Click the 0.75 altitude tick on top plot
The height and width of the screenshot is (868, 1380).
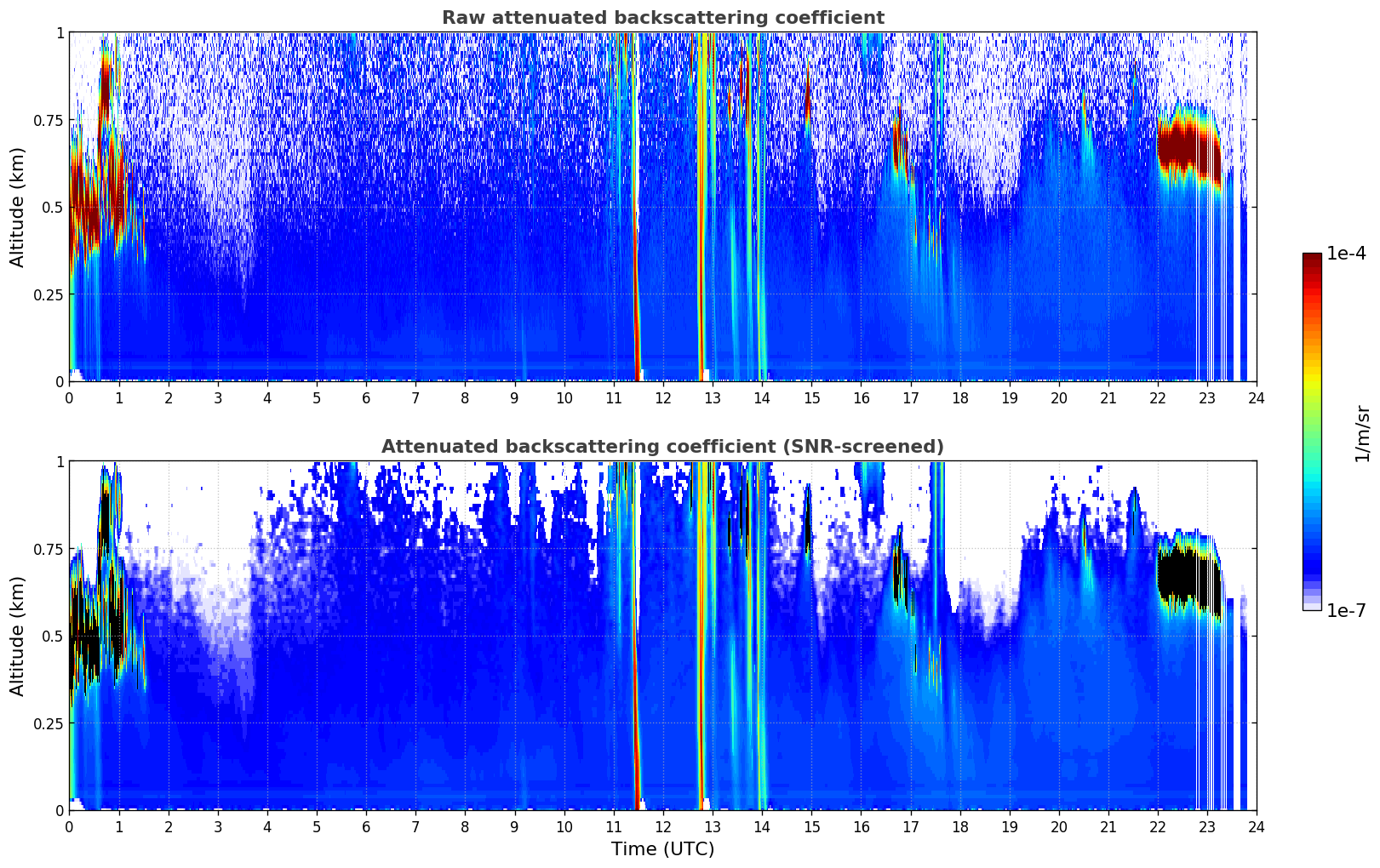point(49,120)
